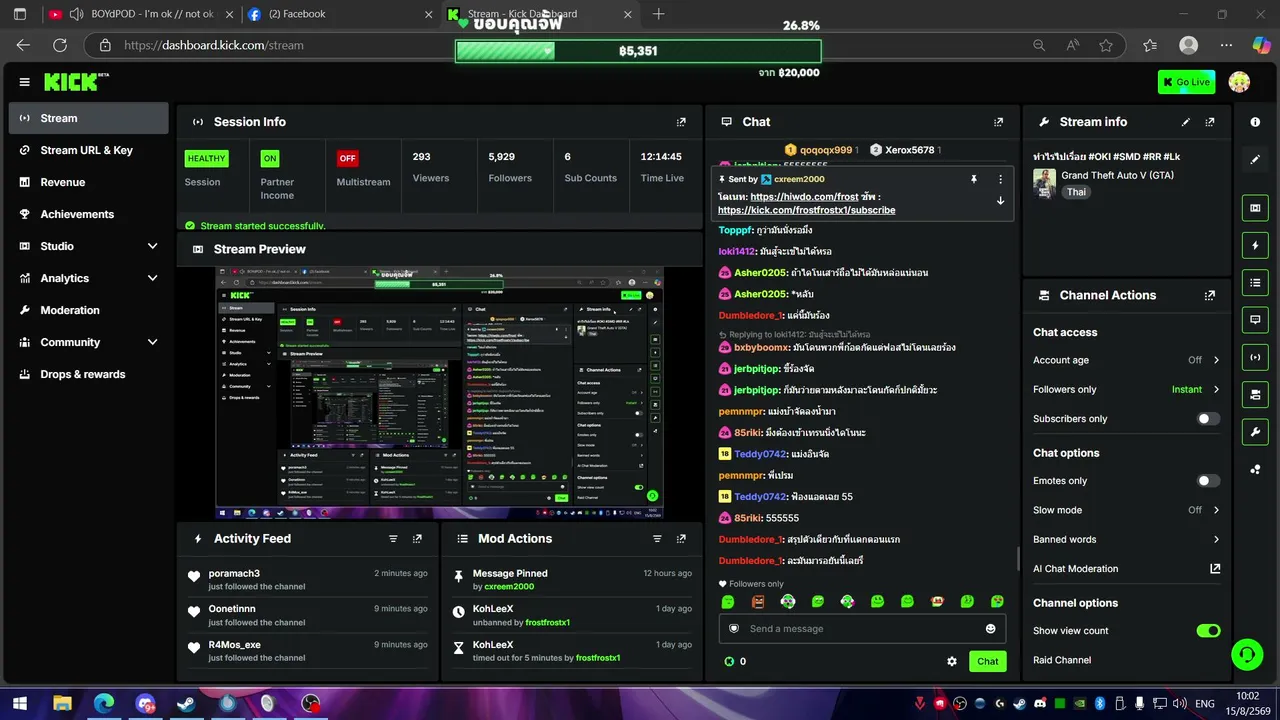The width and height of the screenshot is (1280, 720).
Task: Toggle the wrench Stream info widget icon
Action: (x=1255, y=432)
